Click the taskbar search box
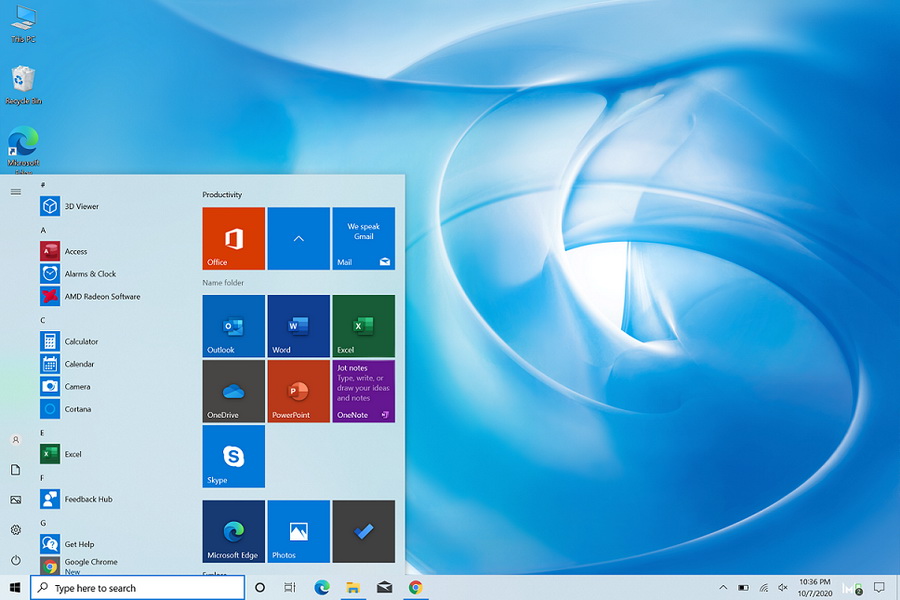The width and height of the screenshot is (900, 600). click(140, 588)
